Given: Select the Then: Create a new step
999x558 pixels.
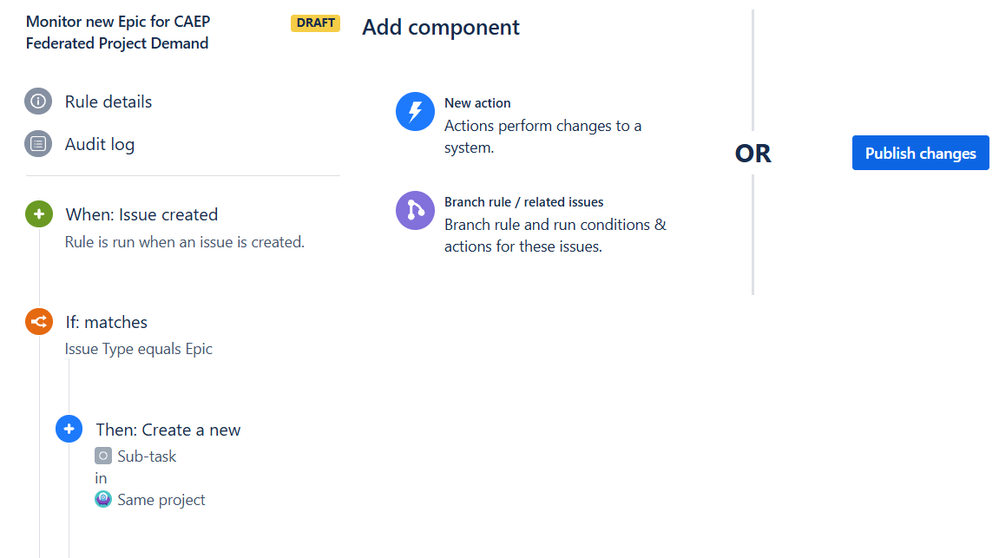Looking at the screenshot, I should (168, 430).
